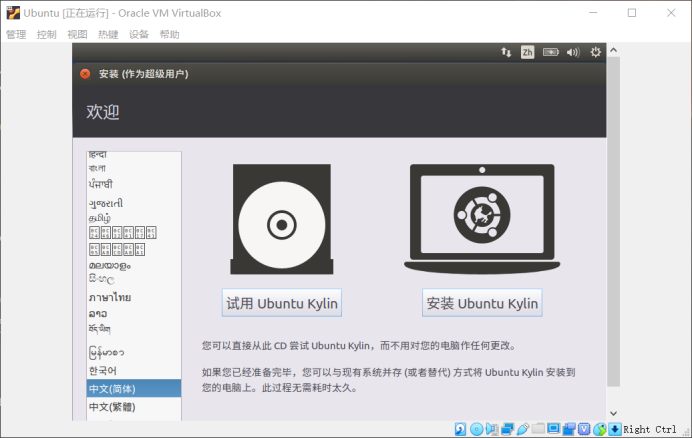This screenshot has height=439, width=693.
Task: Click the CPU virtualization V status icon
Action: (x=584, y=429)
